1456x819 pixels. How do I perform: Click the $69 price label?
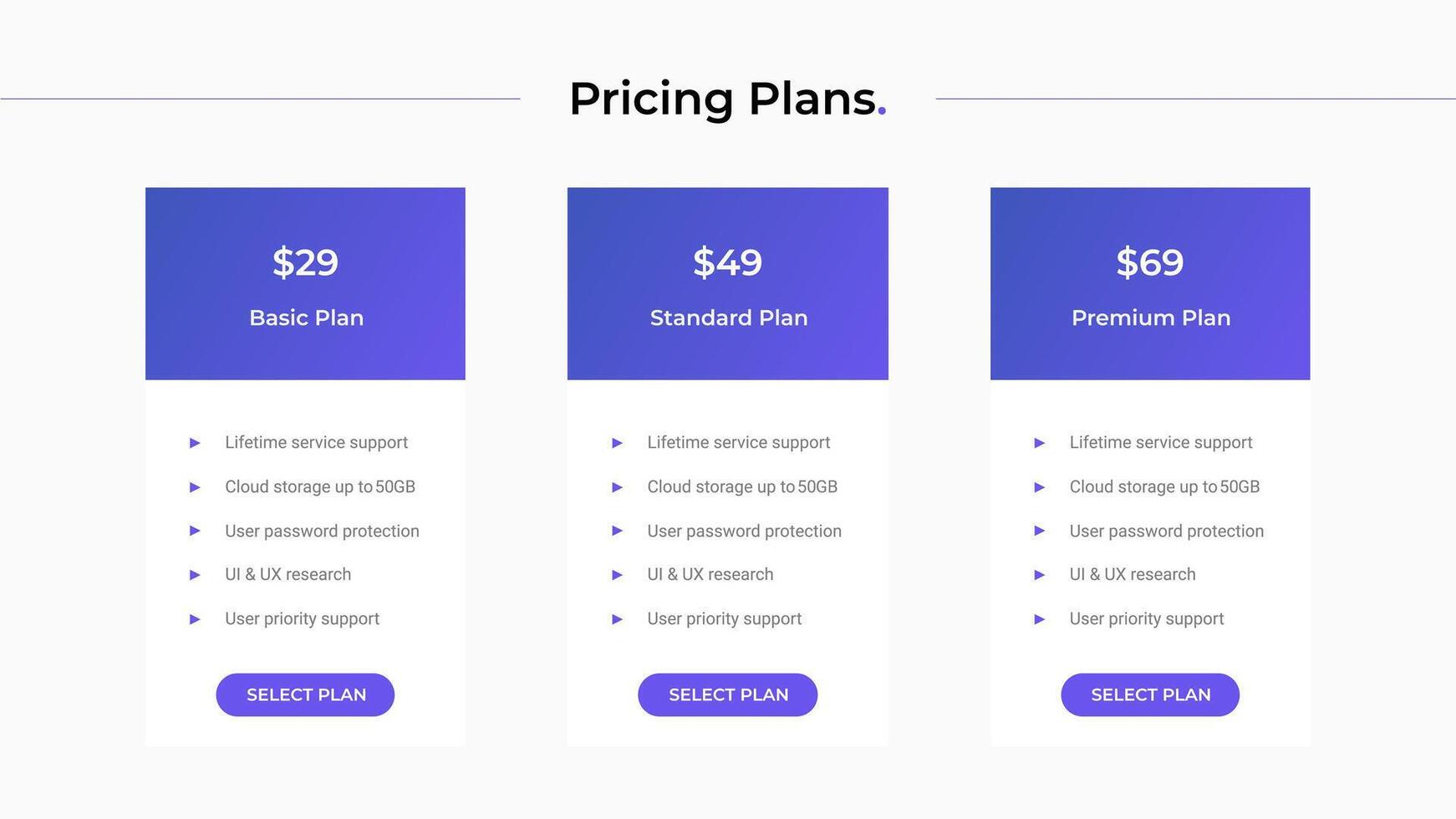[x=1150, y=262]
